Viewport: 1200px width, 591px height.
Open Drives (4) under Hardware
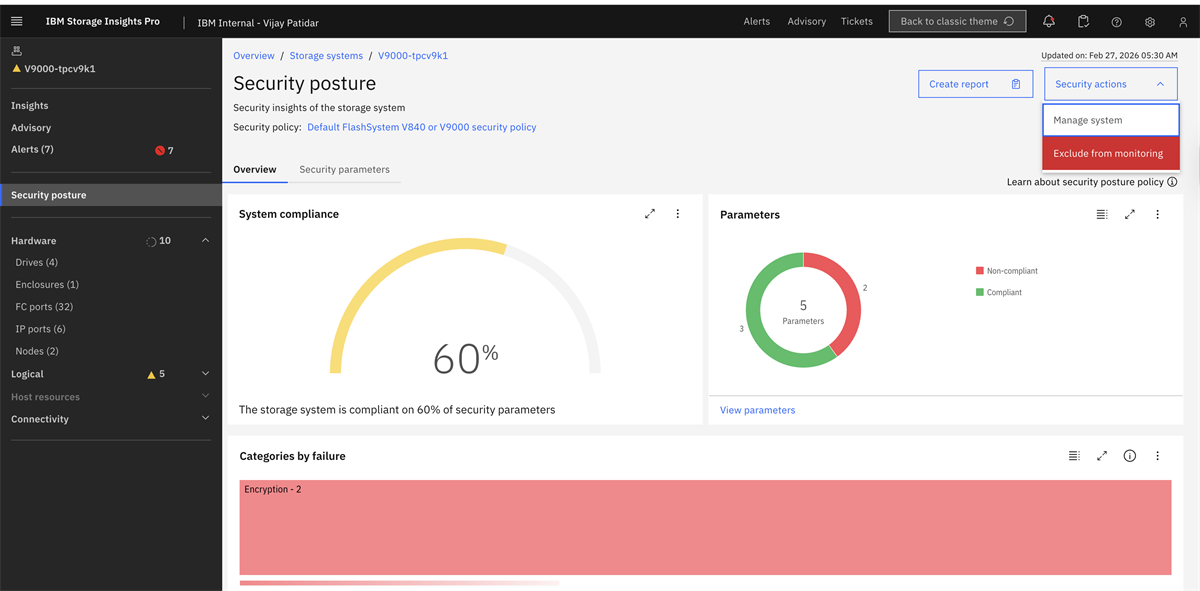(37, 263)
